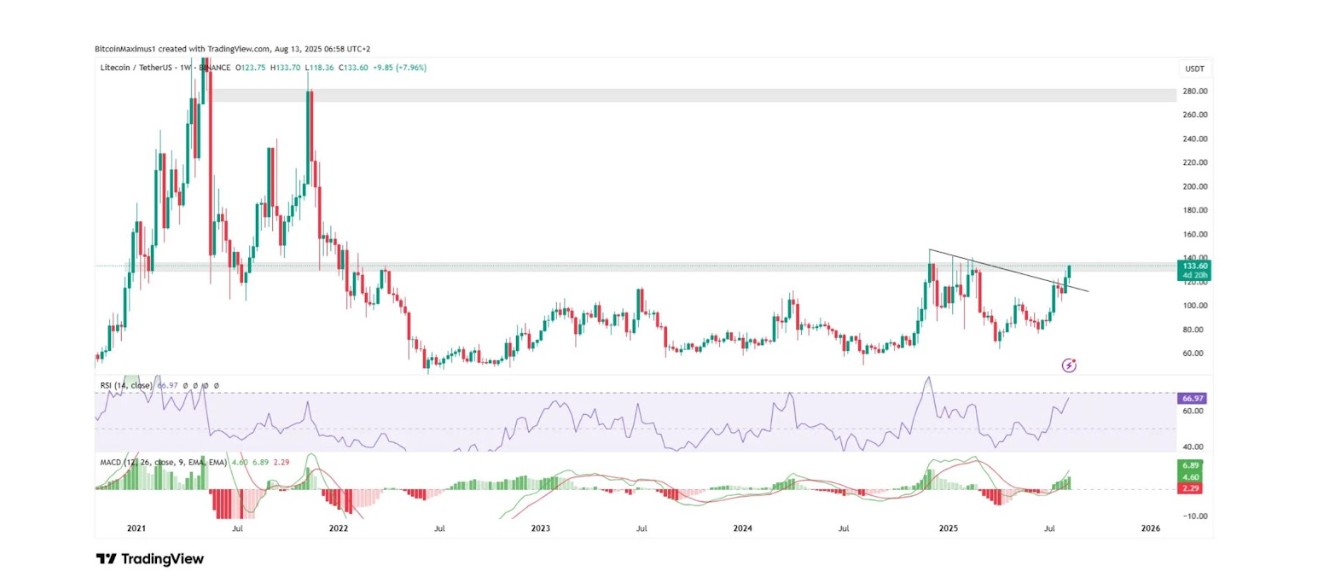Click the purple 66.97 RSI value tag
The image size is (1318, 581).
coord(1192,398)
